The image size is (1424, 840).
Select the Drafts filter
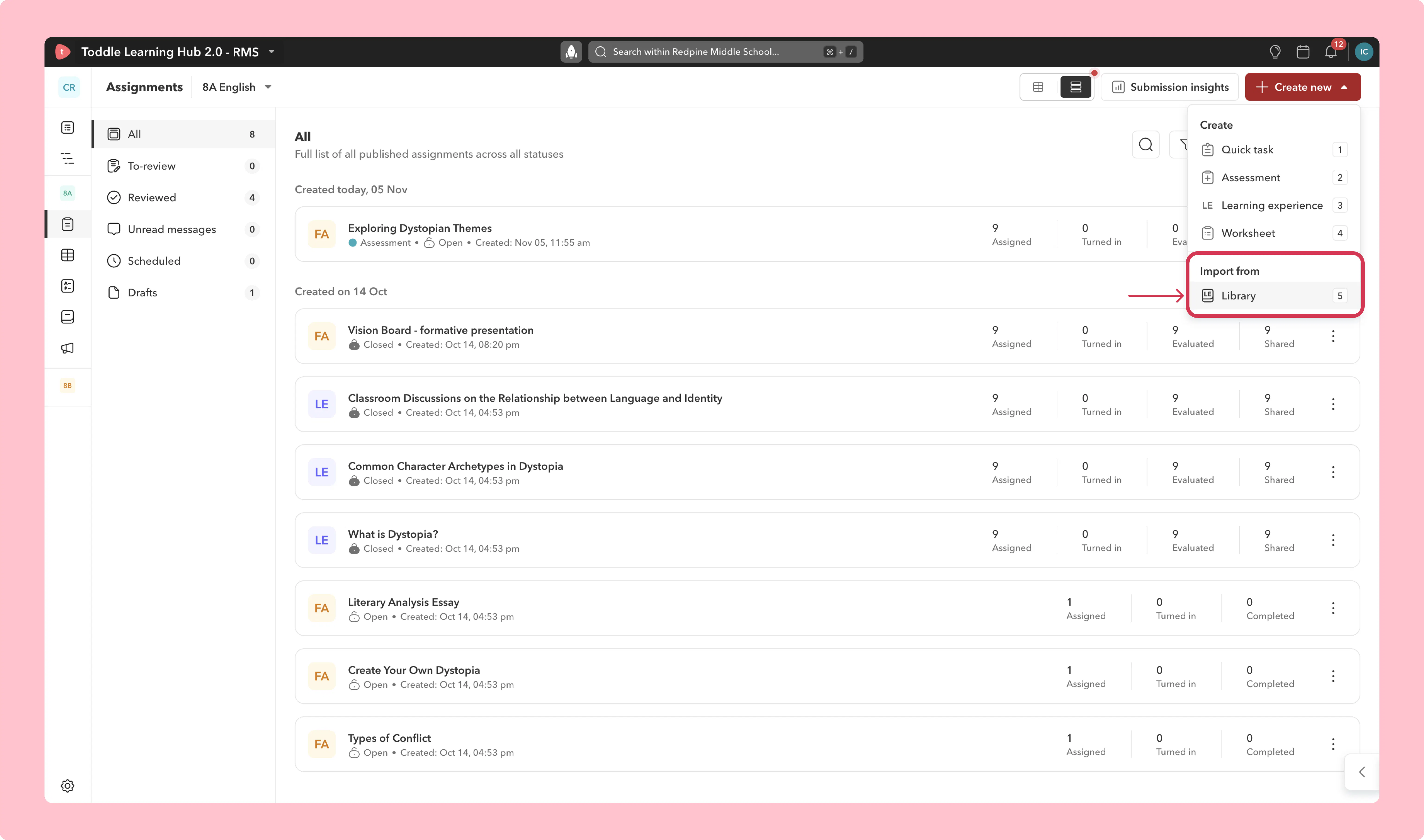click(183, 293)
